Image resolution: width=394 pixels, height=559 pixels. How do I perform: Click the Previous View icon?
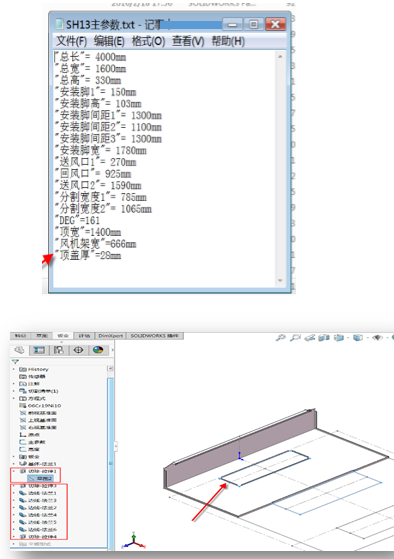pos(309,337)
